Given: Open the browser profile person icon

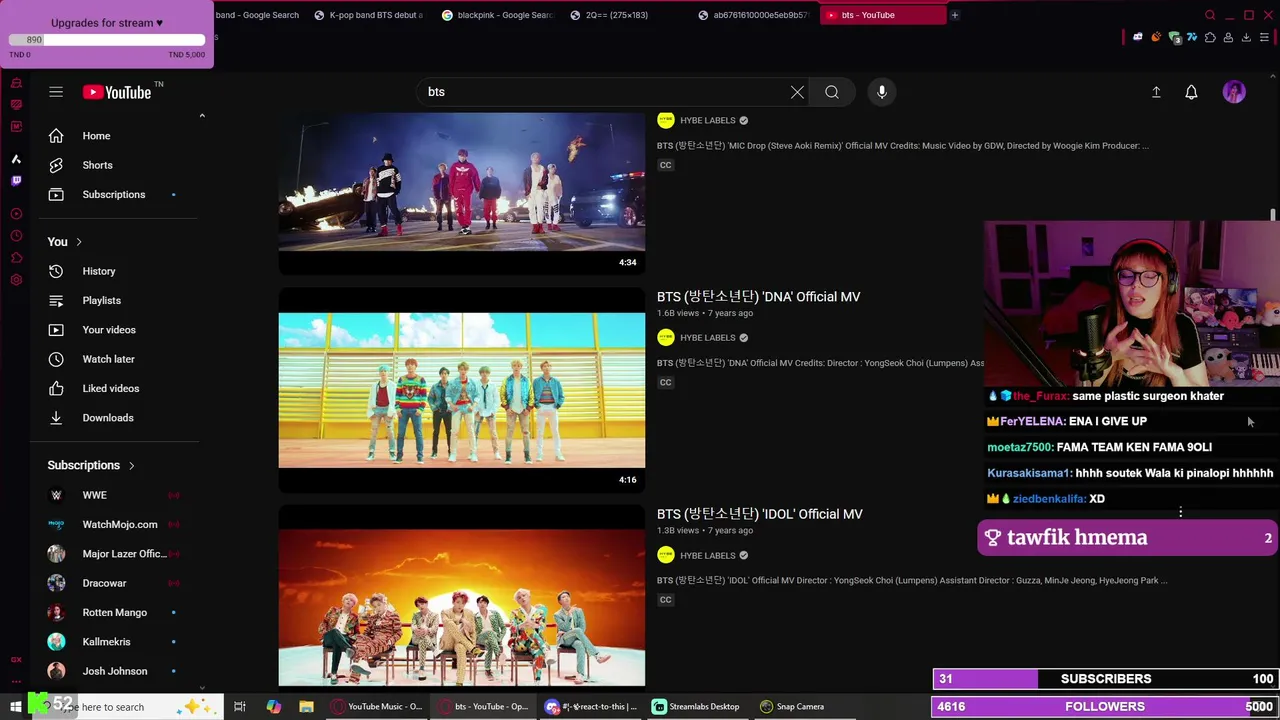Looking at the screenshot, I should pyautogui.click(x=1228, y=38).
